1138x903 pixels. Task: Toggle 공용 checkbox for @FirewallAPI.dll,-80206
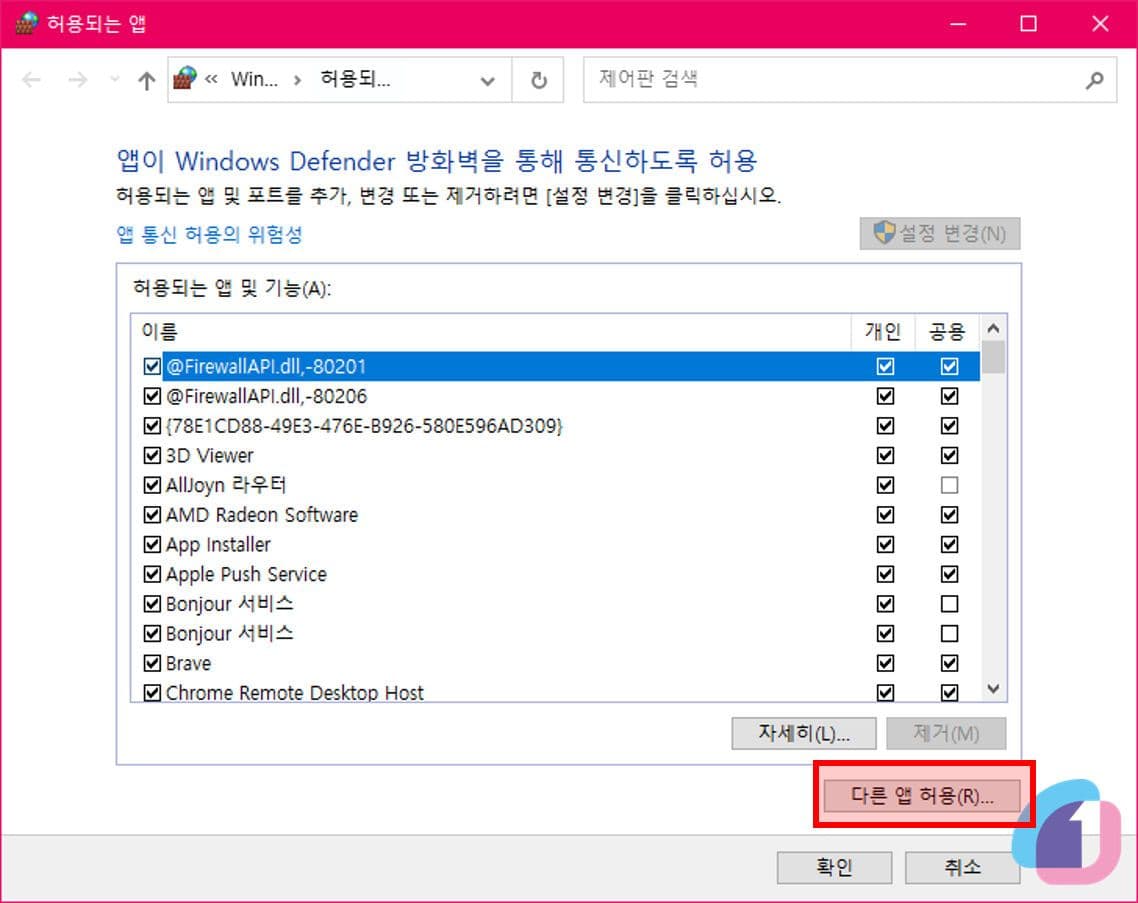pos(949,396)
